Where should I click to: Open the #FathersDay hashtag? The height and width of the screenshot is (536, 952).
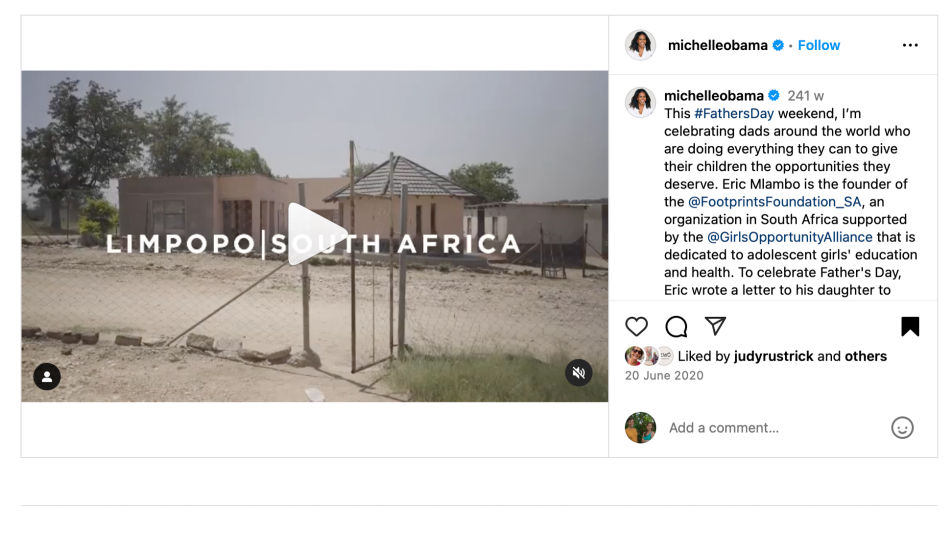734,114
